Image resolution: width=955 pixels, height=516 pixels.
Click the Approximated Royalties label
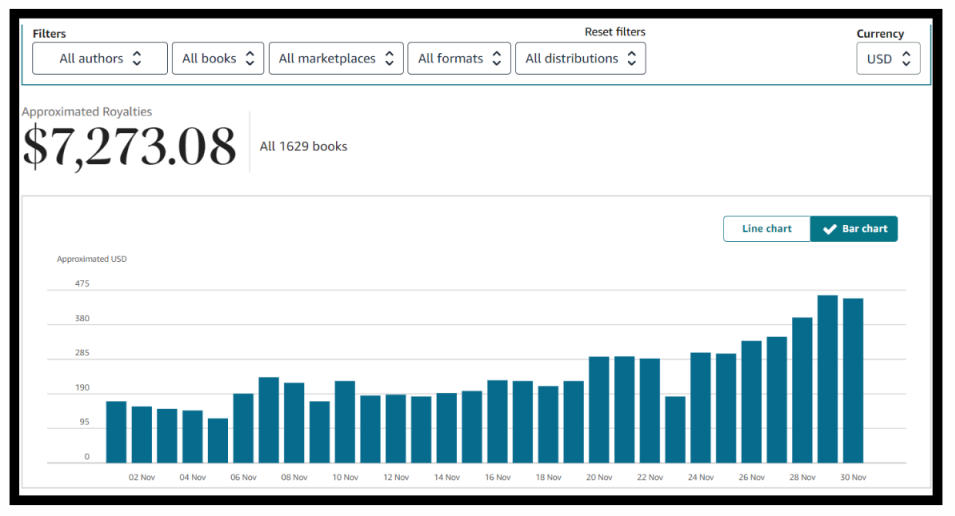(87, 111)
